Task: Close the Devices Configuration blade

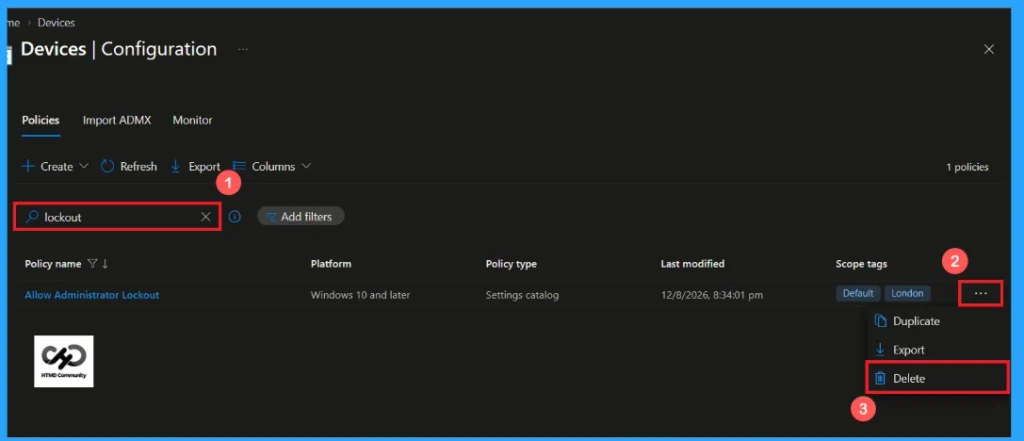Action: (x=989, y=50)
